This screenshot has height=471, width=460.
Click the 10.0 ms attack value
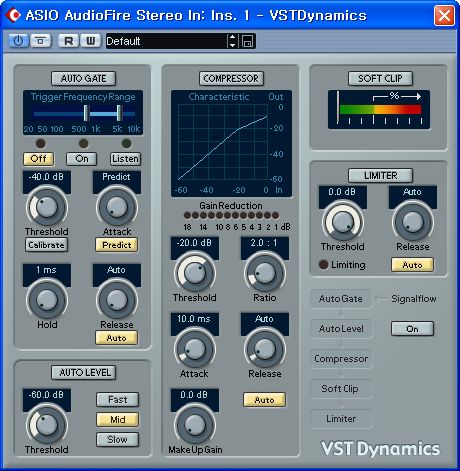coord(195,319)
